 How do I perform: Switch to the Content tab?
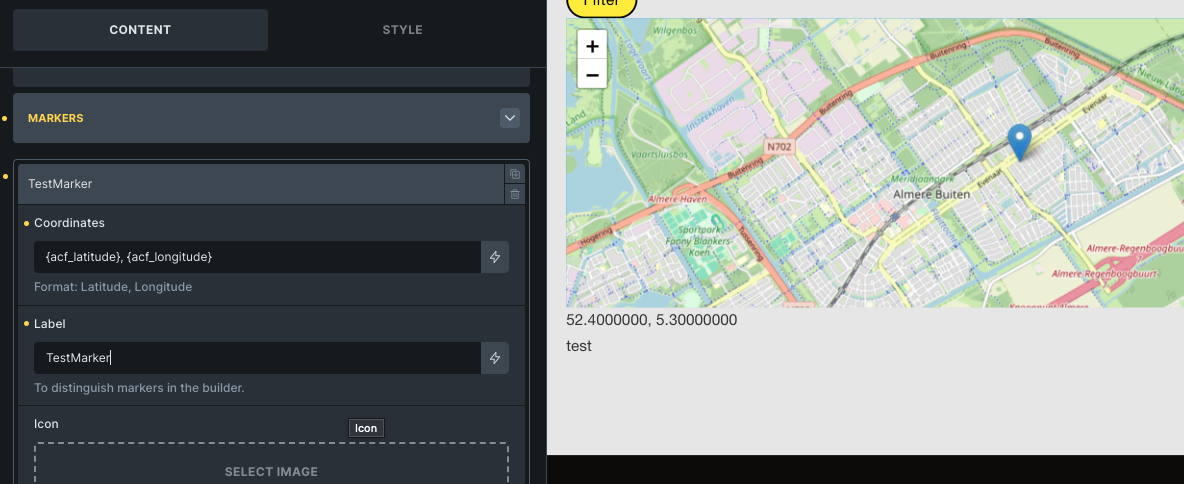tap(140, 30)
